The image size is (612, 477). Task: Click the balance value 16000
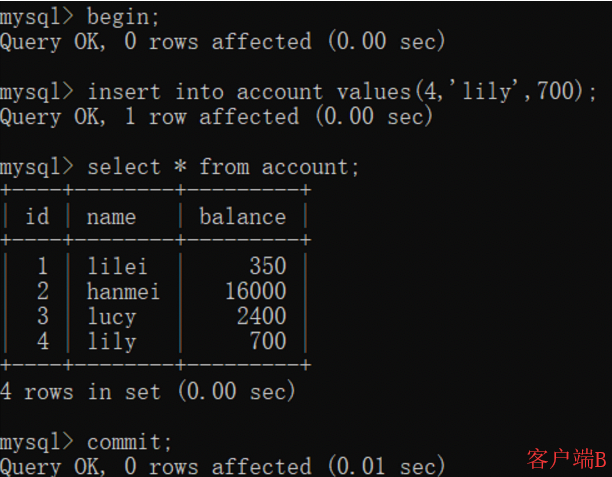pyautogui.click(x=256, y=291)
